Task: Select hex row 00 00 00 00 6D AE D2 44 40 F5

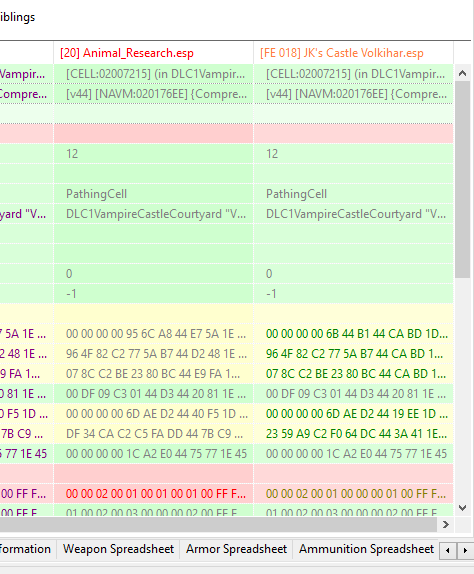Action: coord(153,414)
